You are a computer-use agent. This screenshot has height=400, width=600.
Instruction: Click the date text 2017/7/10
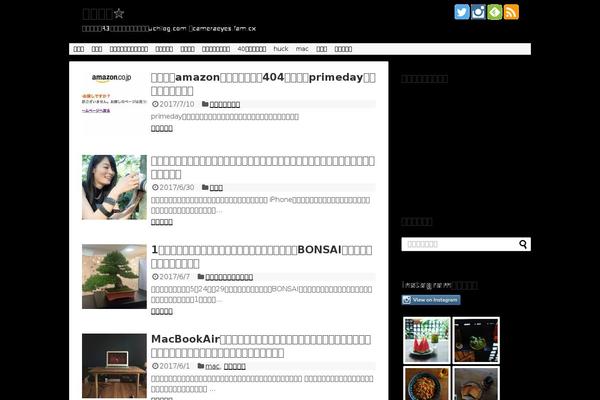pyautogui.click(x=176, y=104)
